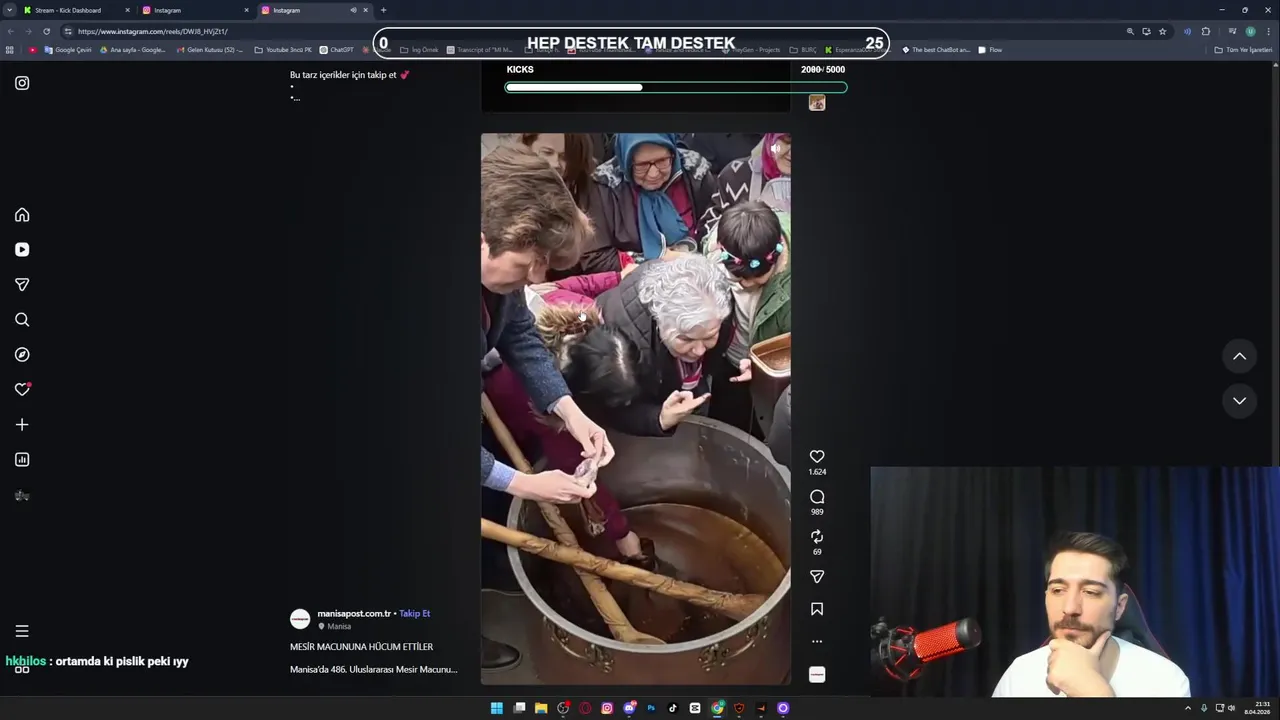Bookmark page with star icon
The image size is (1280, 720).
point(1162,31)
